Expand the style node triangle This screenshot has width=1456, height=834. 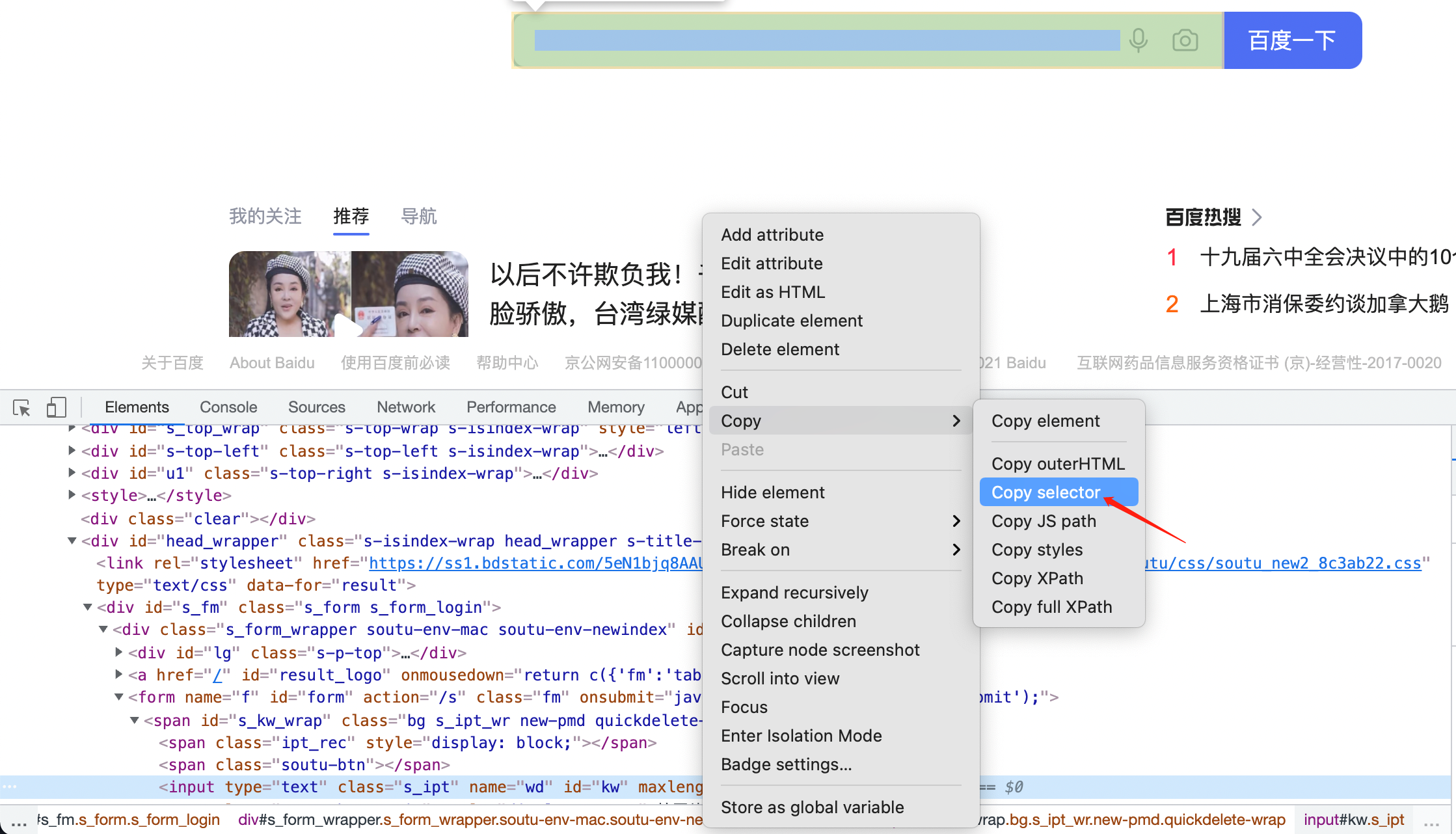(x=72, y=494)
